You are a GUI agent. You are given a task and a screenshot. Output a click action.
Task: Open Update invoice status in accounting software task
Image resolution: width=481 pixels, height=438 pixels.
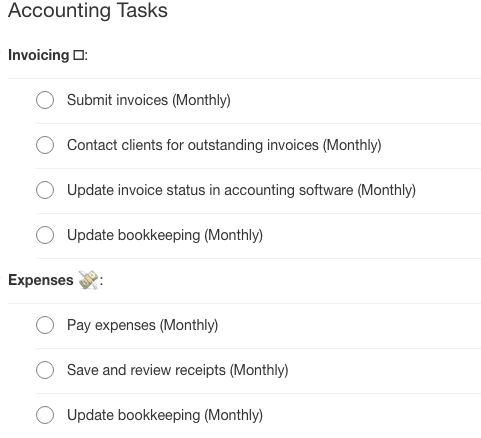241,190
